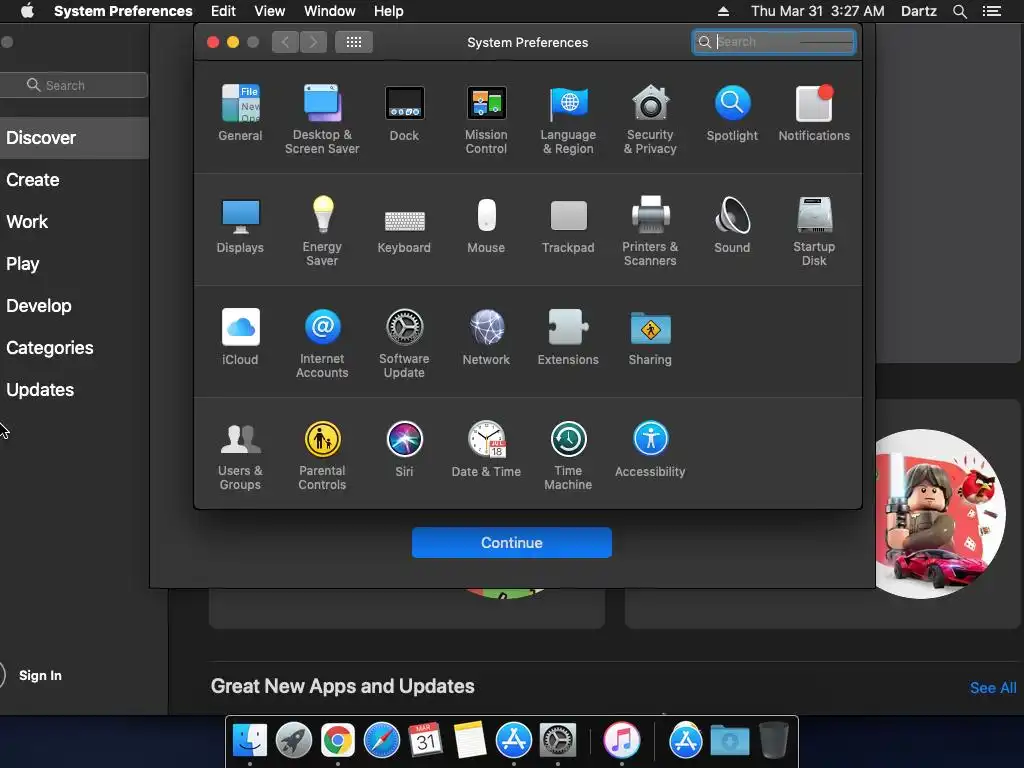The height and width of the screenshot is (768, 1024).
Task: Open Notifications preferences
Action: (x=814, y=112)
